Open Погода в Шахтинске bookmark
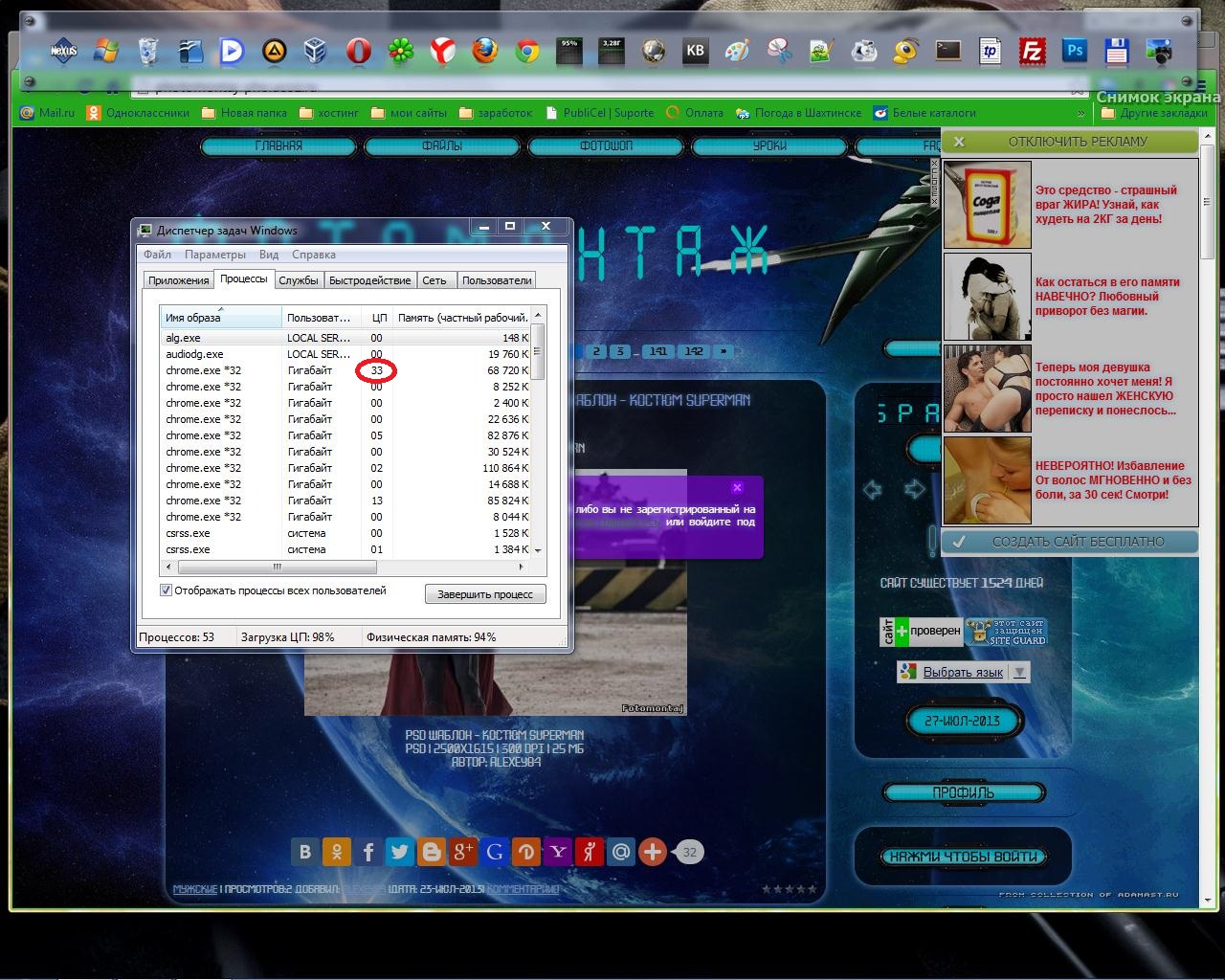Image resolution: width=1225 pixels, height=980 pixels. tap(798, 113)
